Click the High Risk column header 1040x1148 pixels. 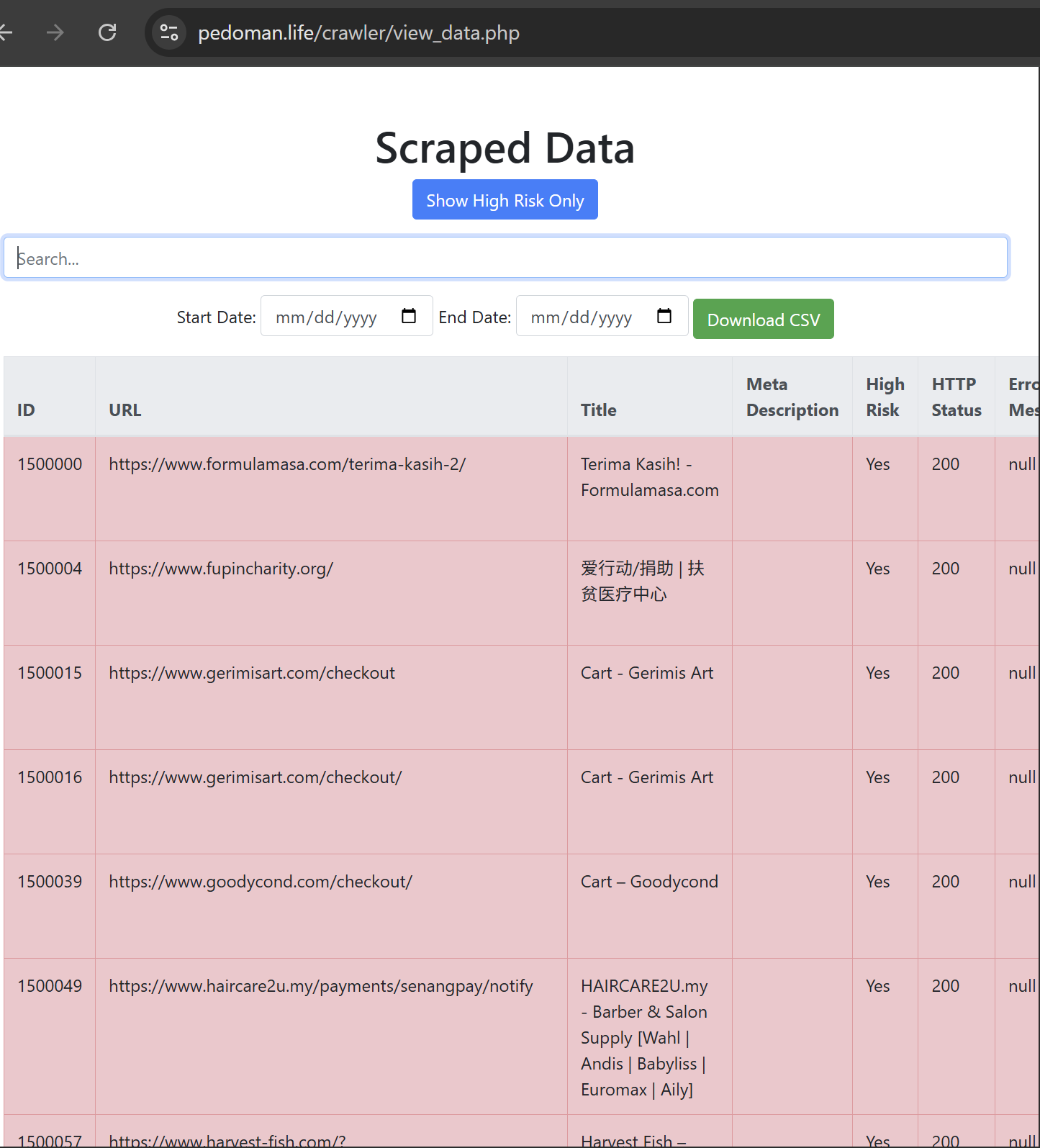[x=885, y=397]
